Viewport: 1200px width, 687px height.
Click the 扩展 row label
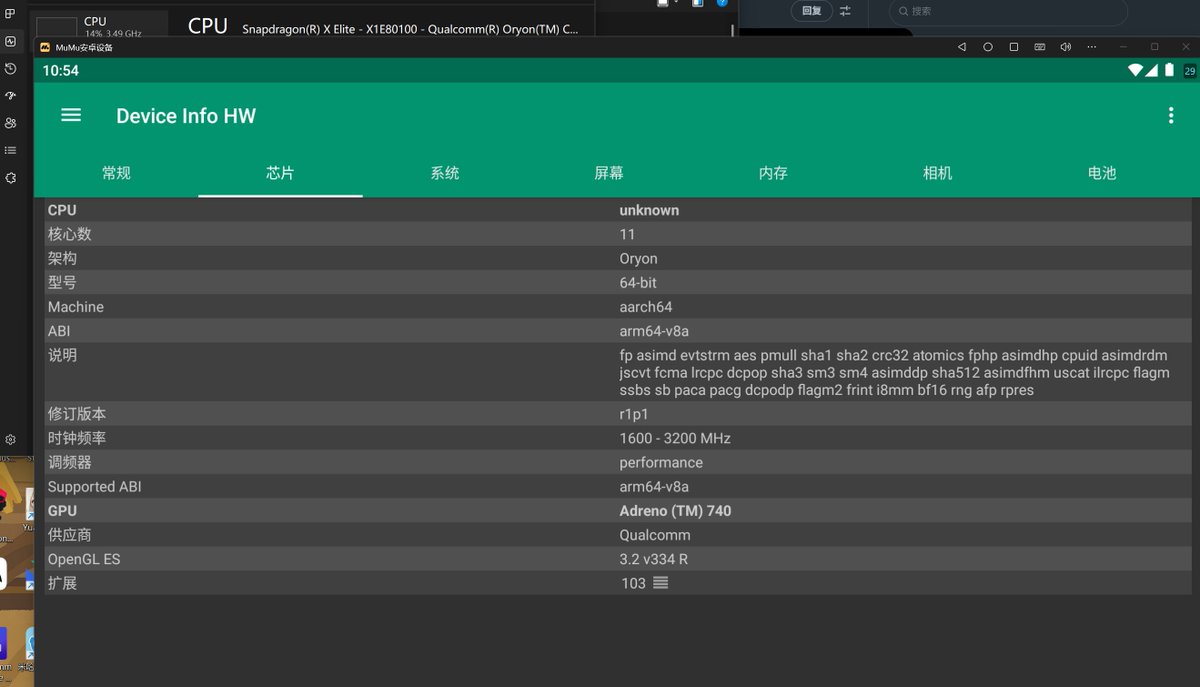(x=62, y=583)
